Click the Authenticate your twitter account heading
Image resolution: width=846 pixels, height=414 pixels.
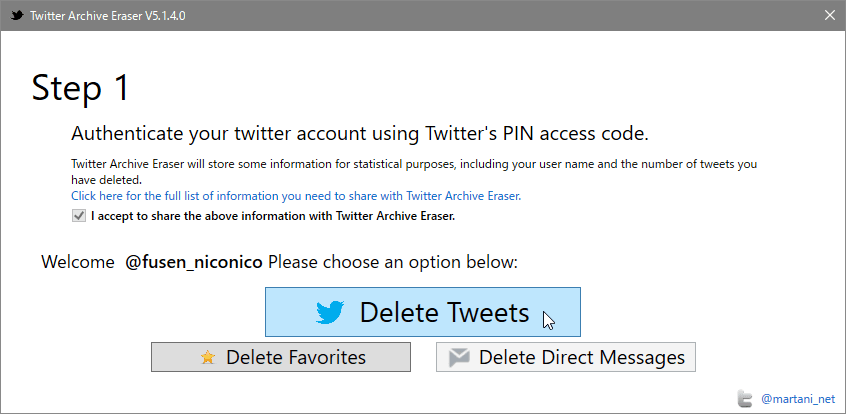pyautogui.click(x=360, y=134)
